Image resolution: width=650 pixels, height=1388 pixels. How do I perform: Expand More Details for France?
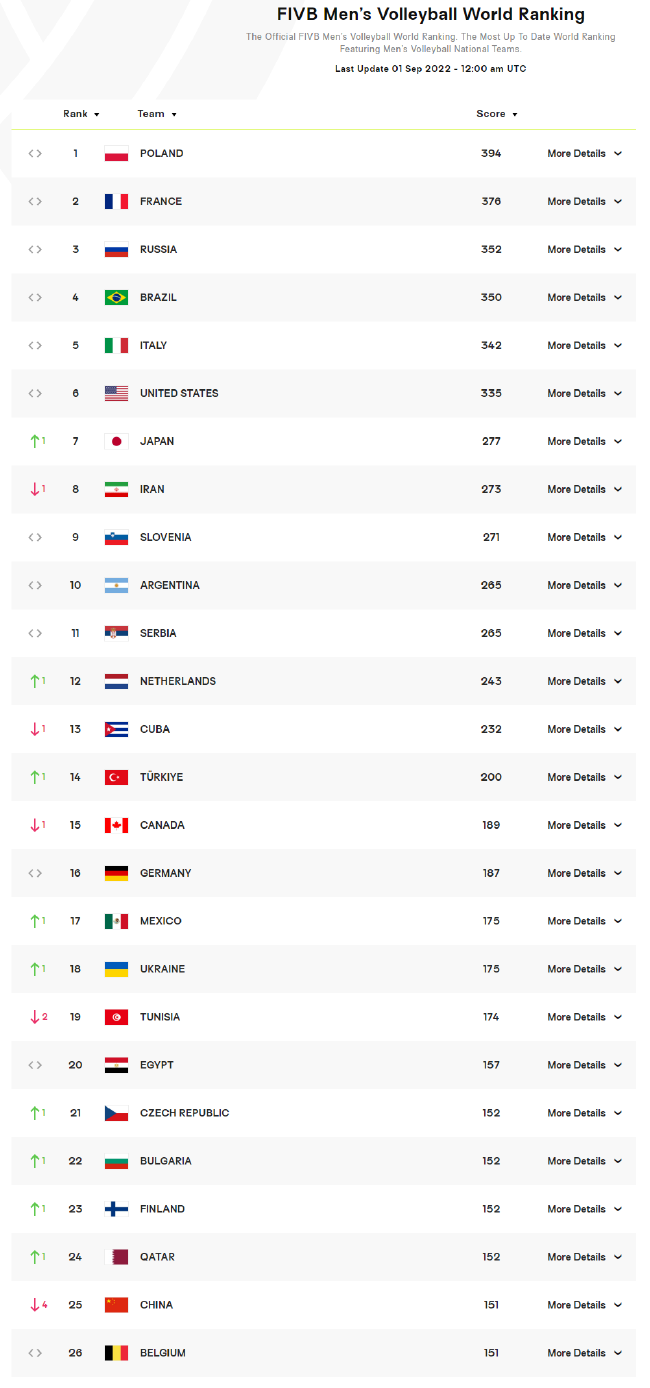click(x=585, y=202)
